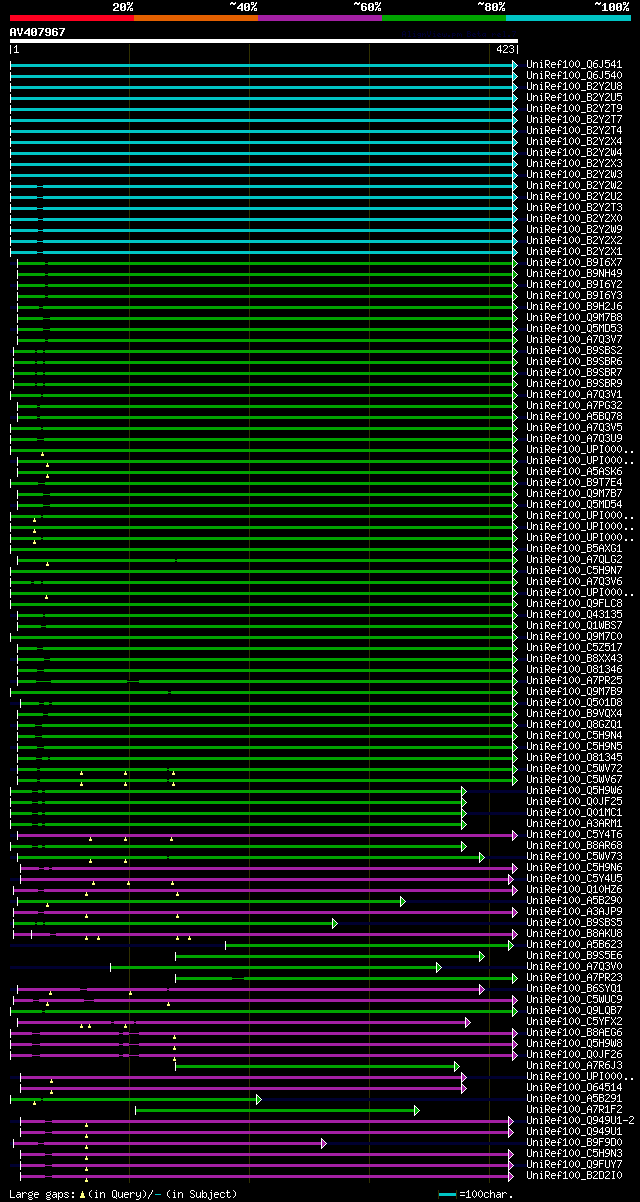Click the cyan ~100% identity legend segment

tap(568, 17)
